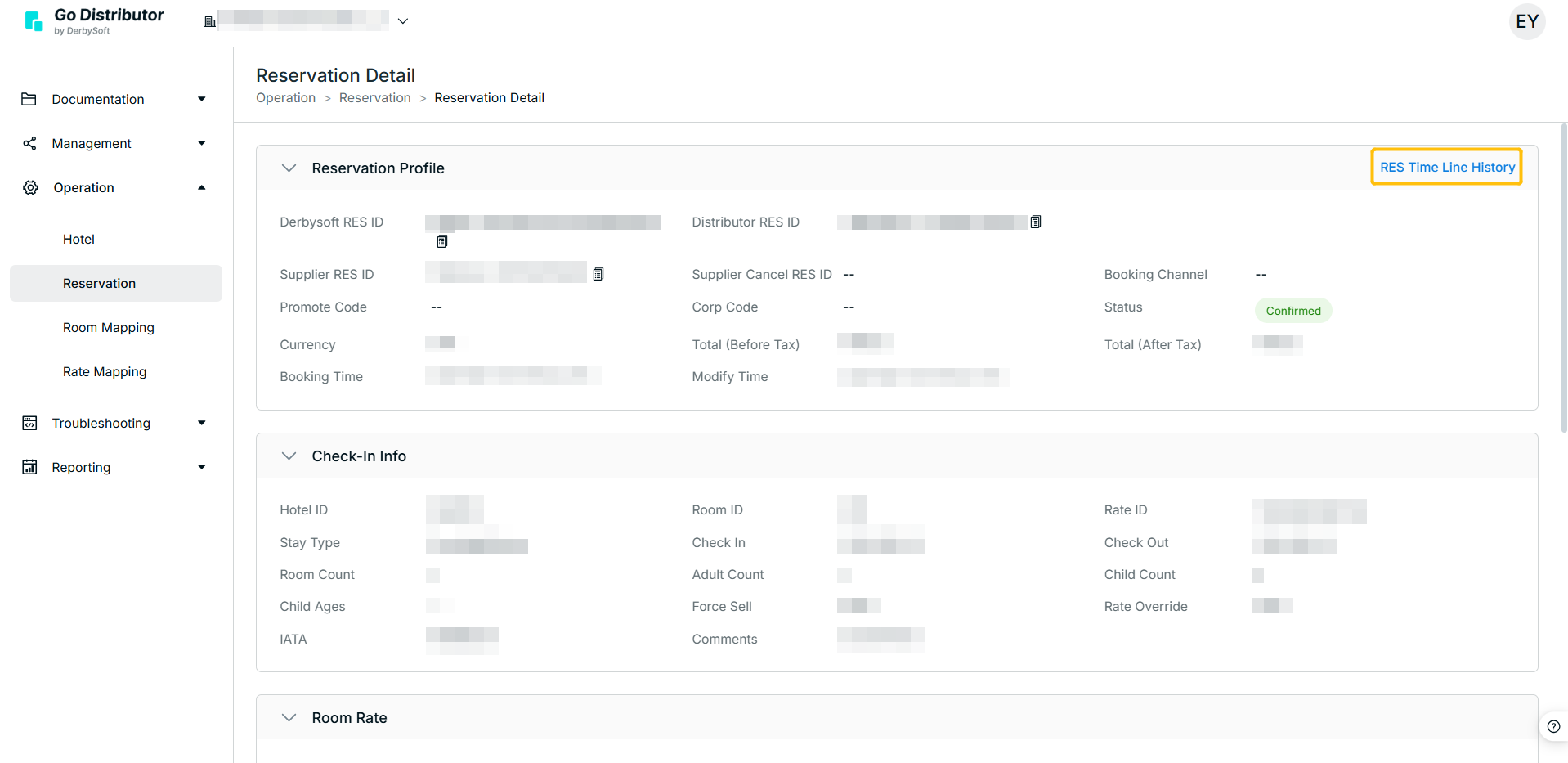Click the Reporting menu label
This screenshot has height=763, width=1568.
(81, 467)
